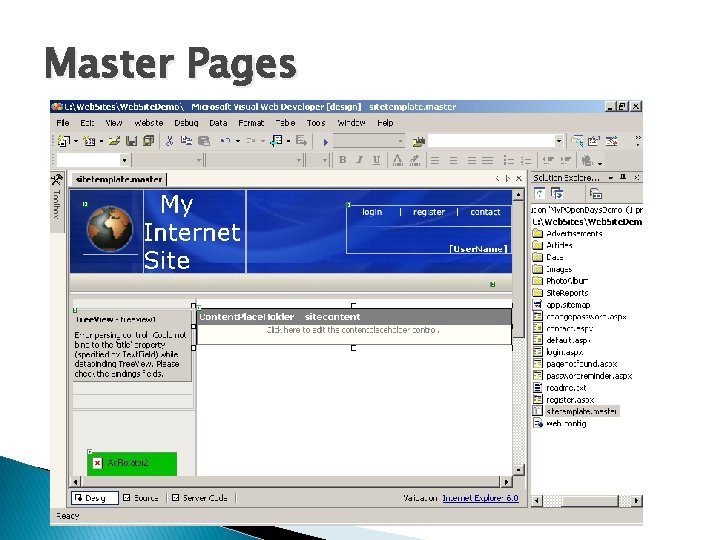The image size is (720, 540).
Task: Open the Help menu
Action: tap(385, 123)
